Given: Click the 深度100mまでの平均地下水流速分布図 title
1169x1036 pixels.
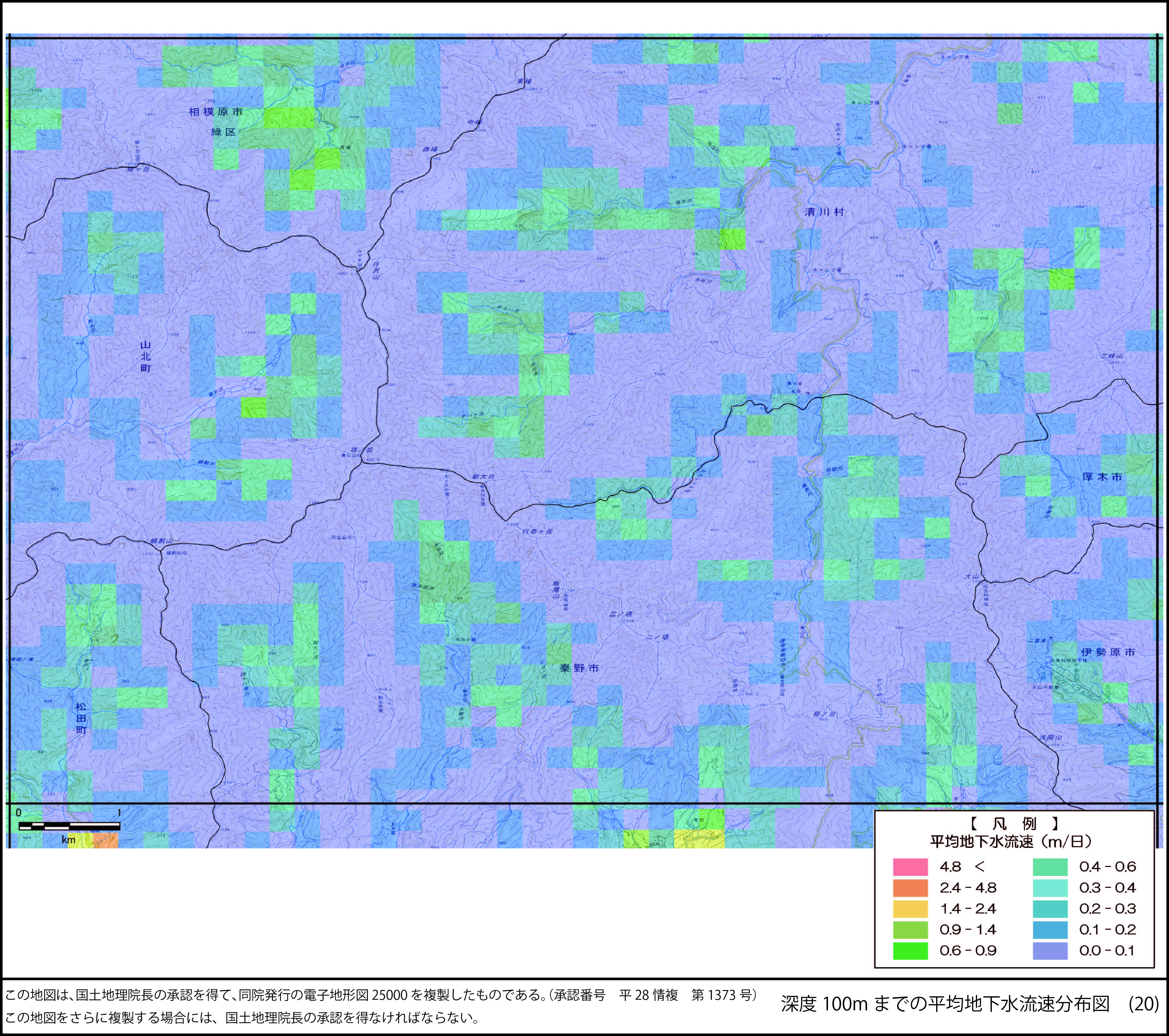Looking at the screenshot, I should pyautogui.click(x=946, y=1003).
